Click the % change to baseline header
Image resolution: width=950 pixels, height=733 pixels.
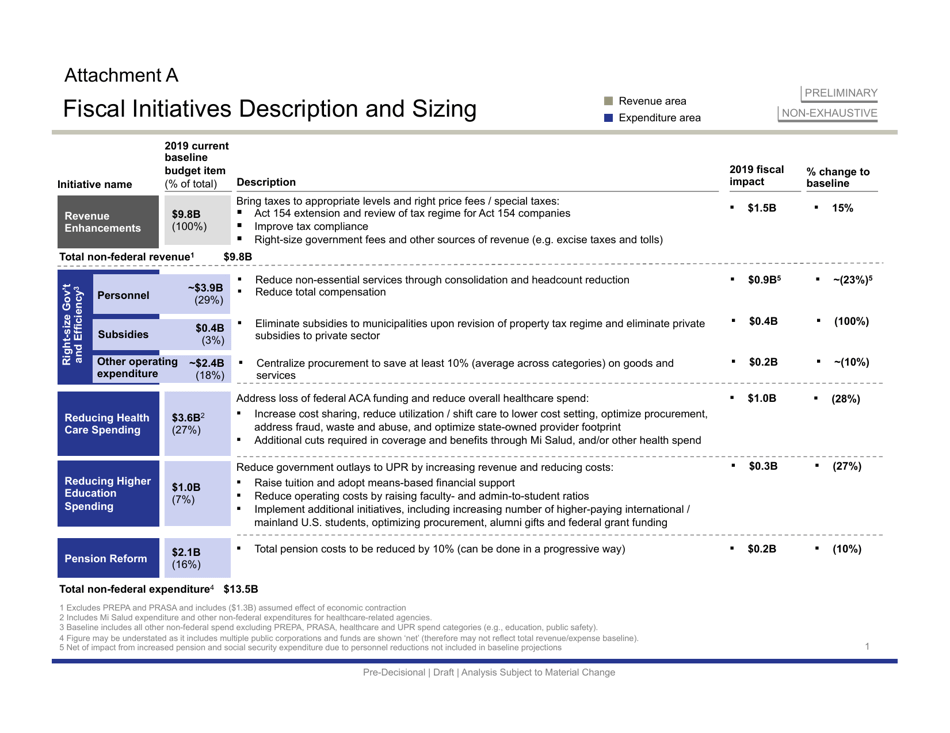point(838,177)
